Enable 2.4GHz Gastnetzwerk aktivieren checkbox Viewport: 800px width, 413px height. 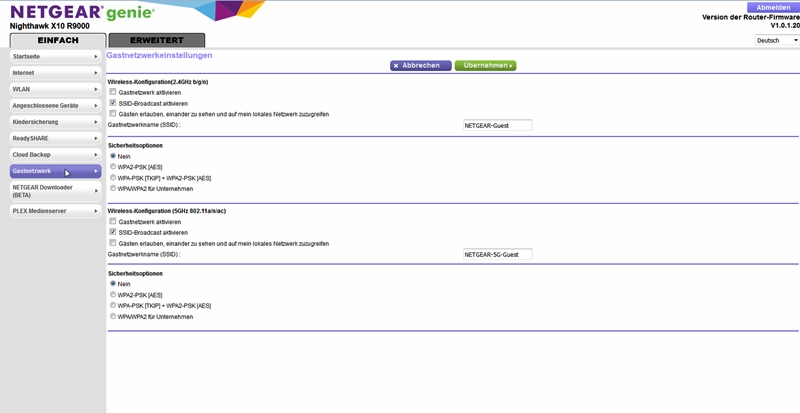pyautogui.click(x=113, y=92)
